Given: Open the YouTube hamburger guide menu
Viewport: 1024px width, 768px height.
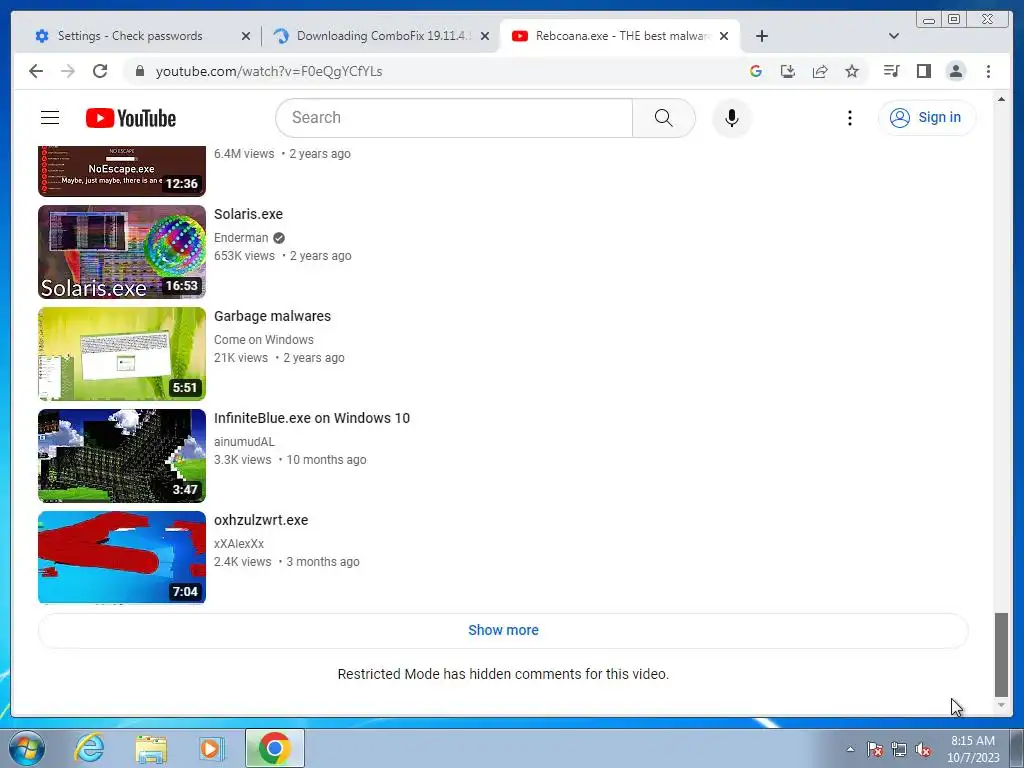Looking at the screenshot, I should (50, 118).
